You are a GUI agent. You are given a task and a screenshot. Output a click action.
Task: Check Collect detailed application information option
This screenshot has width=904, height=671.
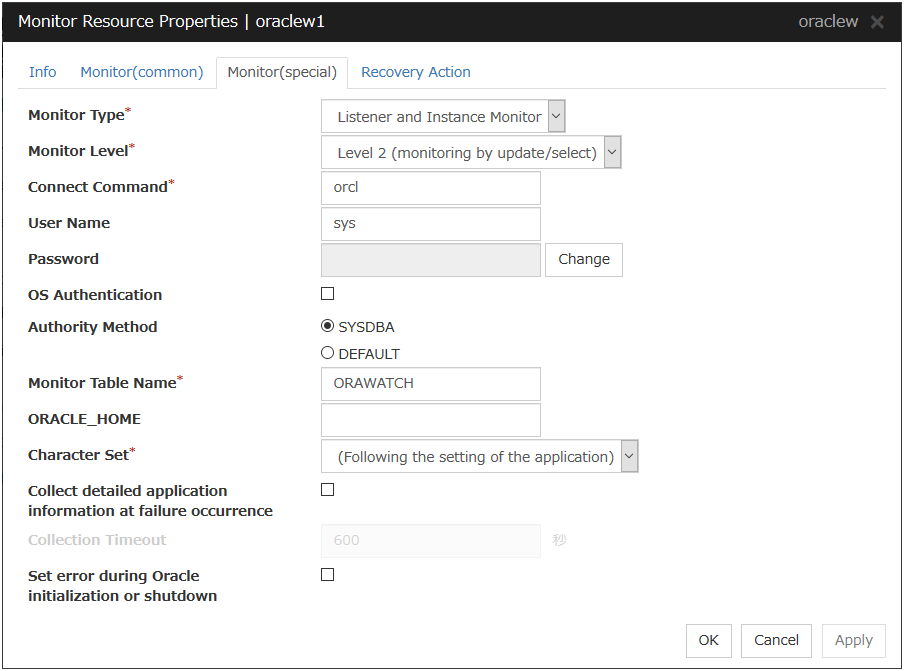(x=328, y=490)
